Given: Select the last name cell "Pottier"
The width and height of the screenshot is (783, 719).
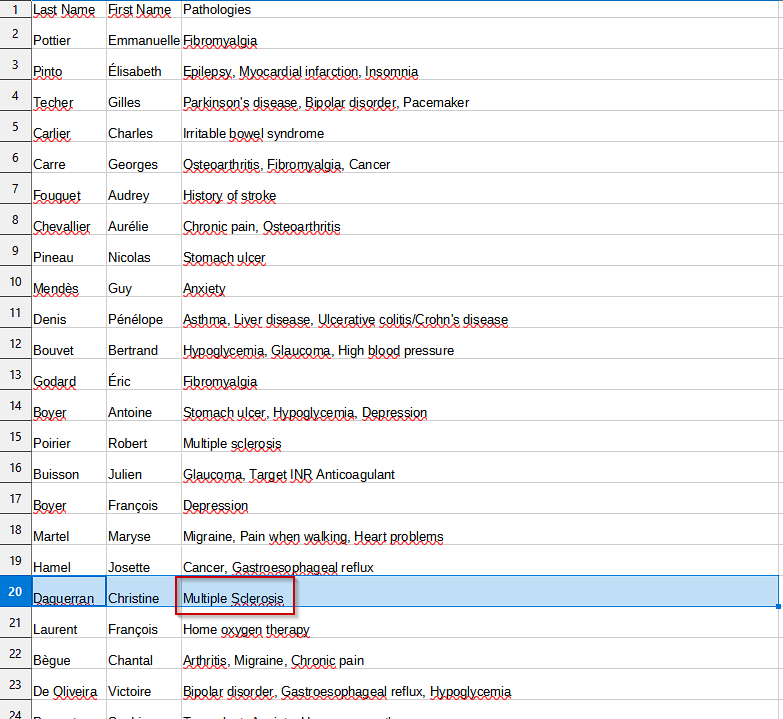Looking at the screenshot, I should tap(52, 40).
